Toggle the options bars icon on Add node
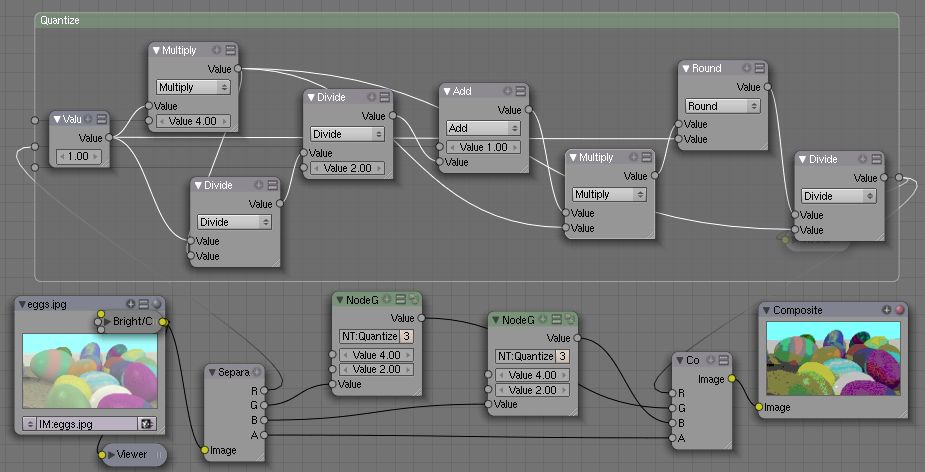This screenshot has width=925, height=472. click(520, 91)
